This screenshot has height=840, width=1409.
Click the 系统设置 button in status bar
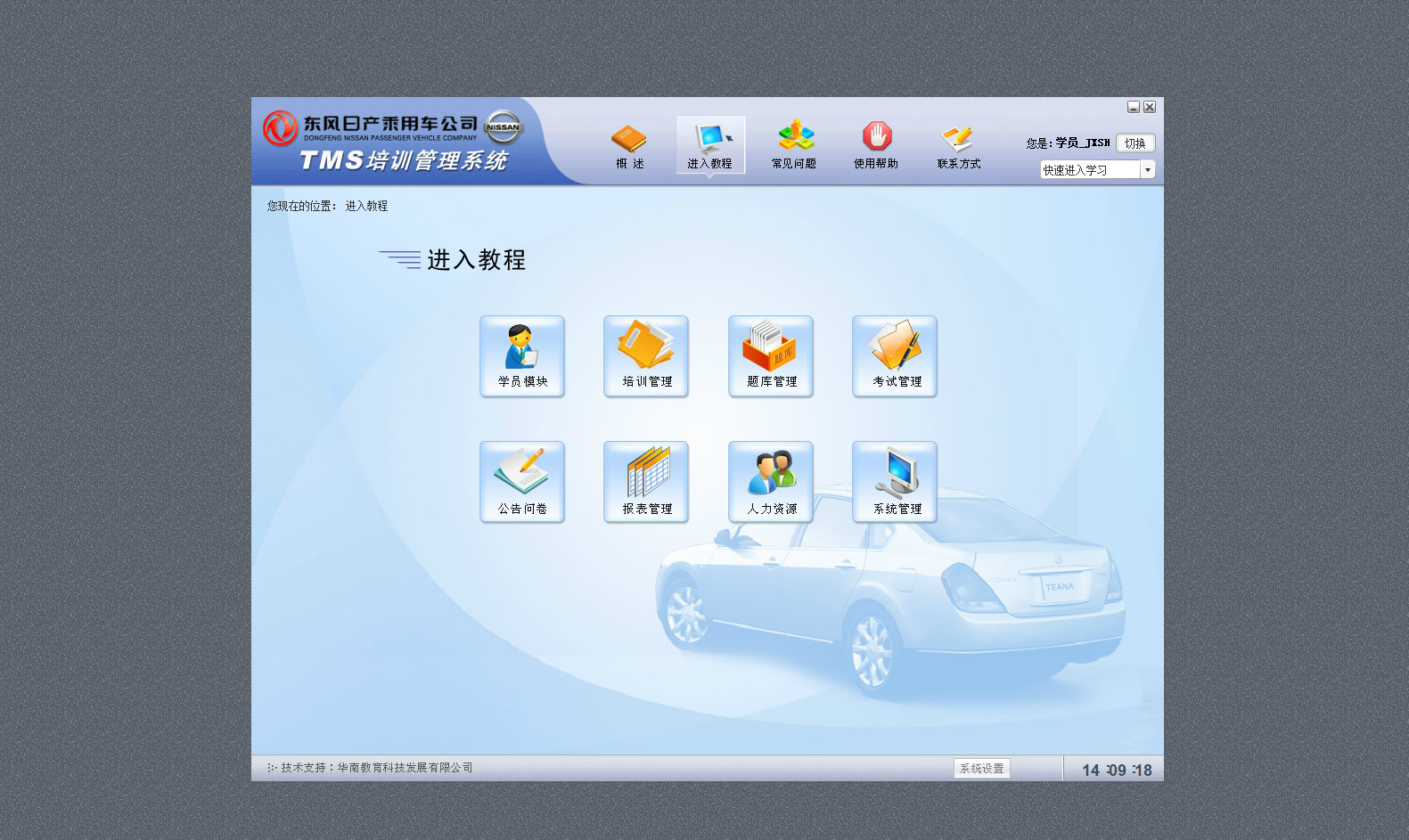click(982, 768)
